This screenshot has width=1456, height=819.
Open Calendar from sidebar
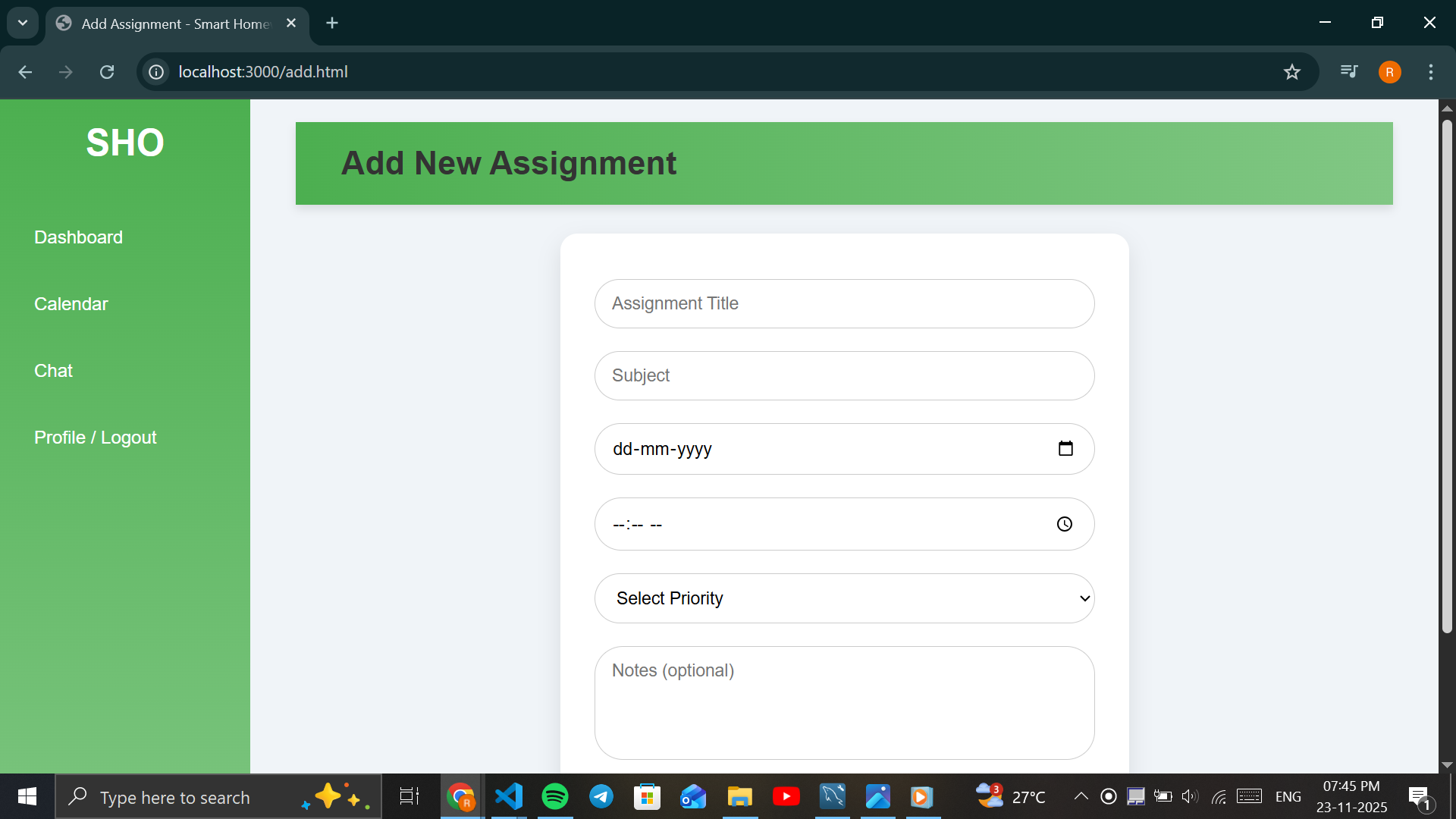[71, 304]
